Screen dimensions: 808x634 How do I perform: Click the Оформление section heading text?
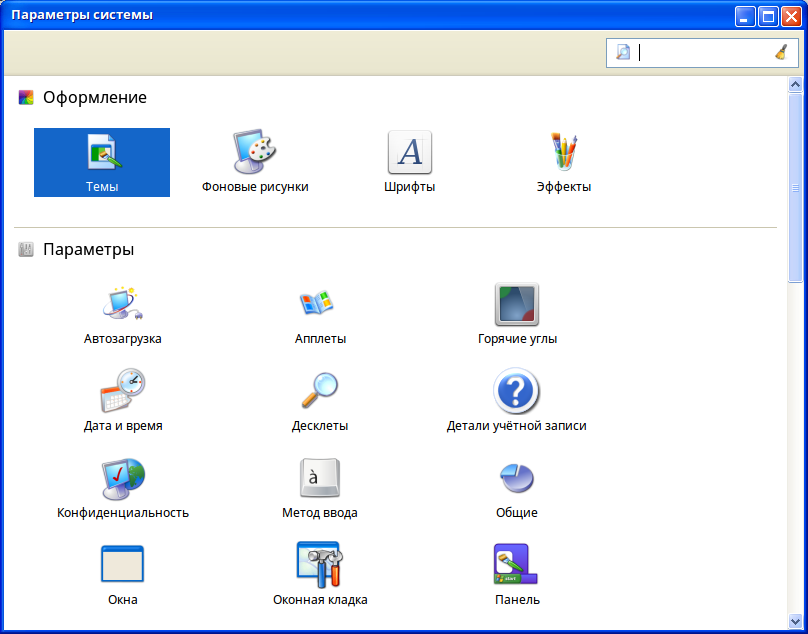pos(95,97)
